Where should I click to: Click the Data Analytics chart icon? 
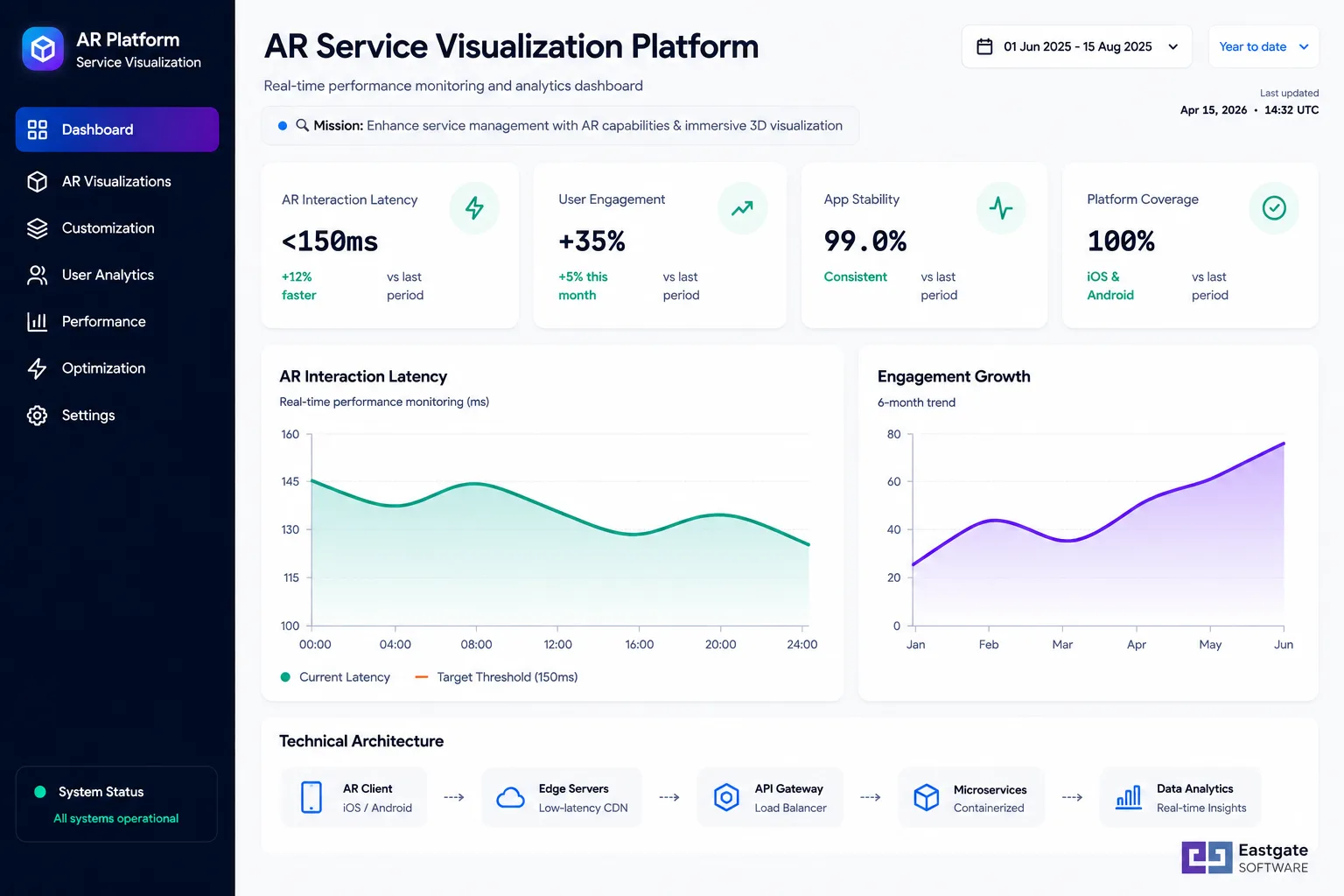point(1129,797)
